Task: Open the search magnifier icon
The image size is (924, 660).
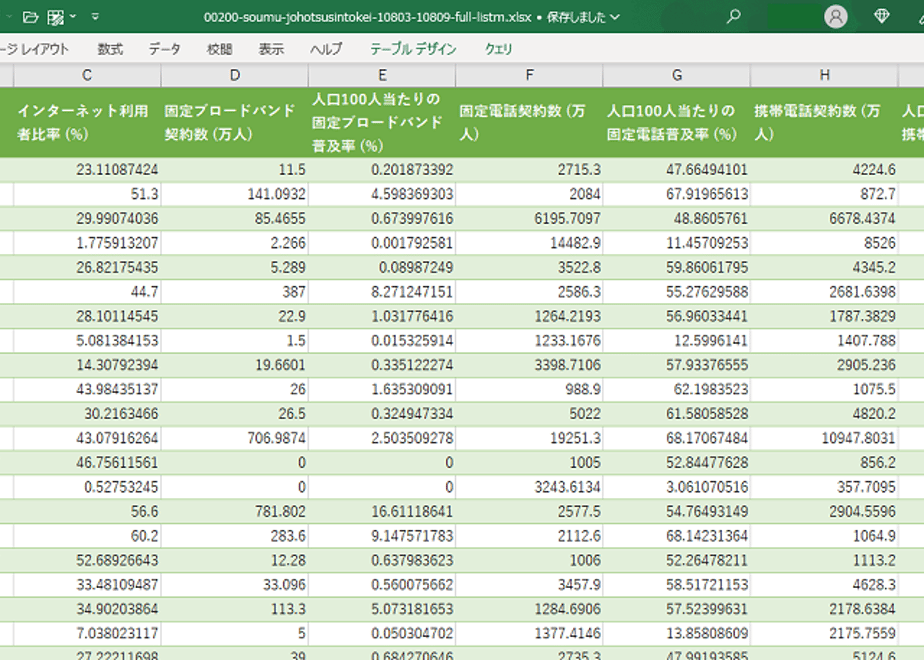Action: tap(733, 16)
